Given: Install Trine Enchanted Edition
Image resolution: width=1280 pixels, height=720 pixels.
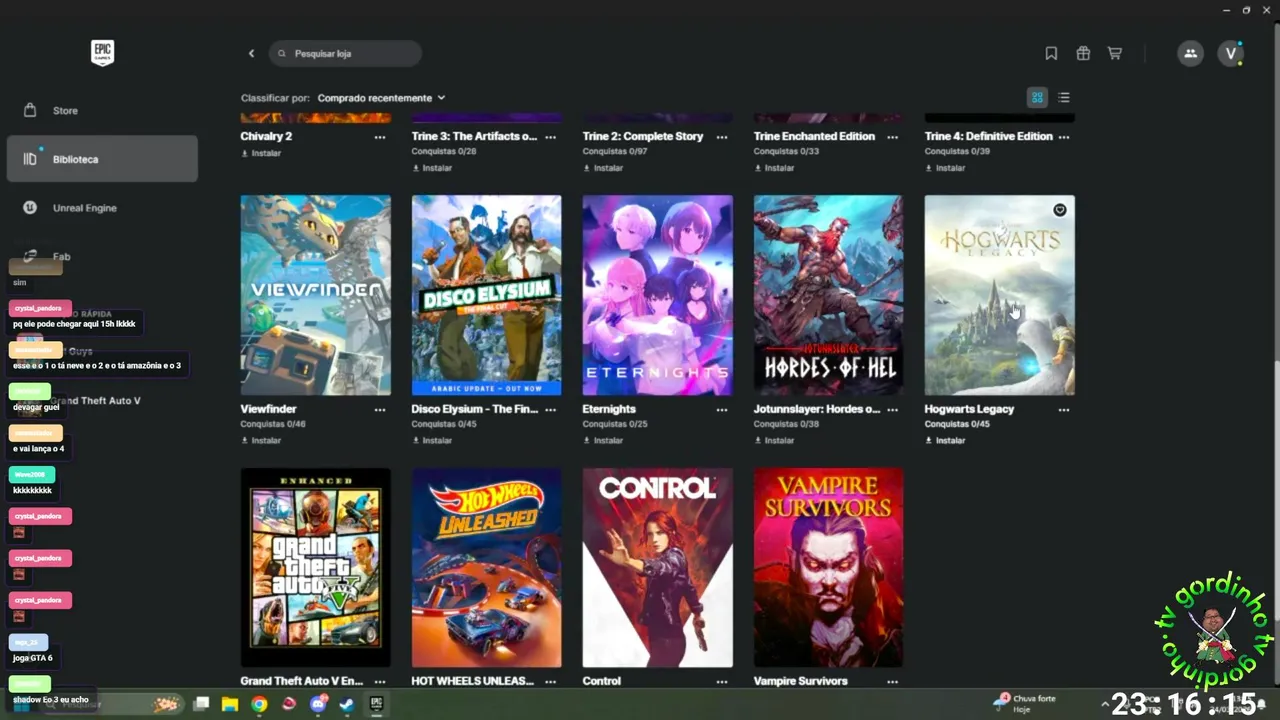Looking at the screenshot, I should (x=774, y=168).
